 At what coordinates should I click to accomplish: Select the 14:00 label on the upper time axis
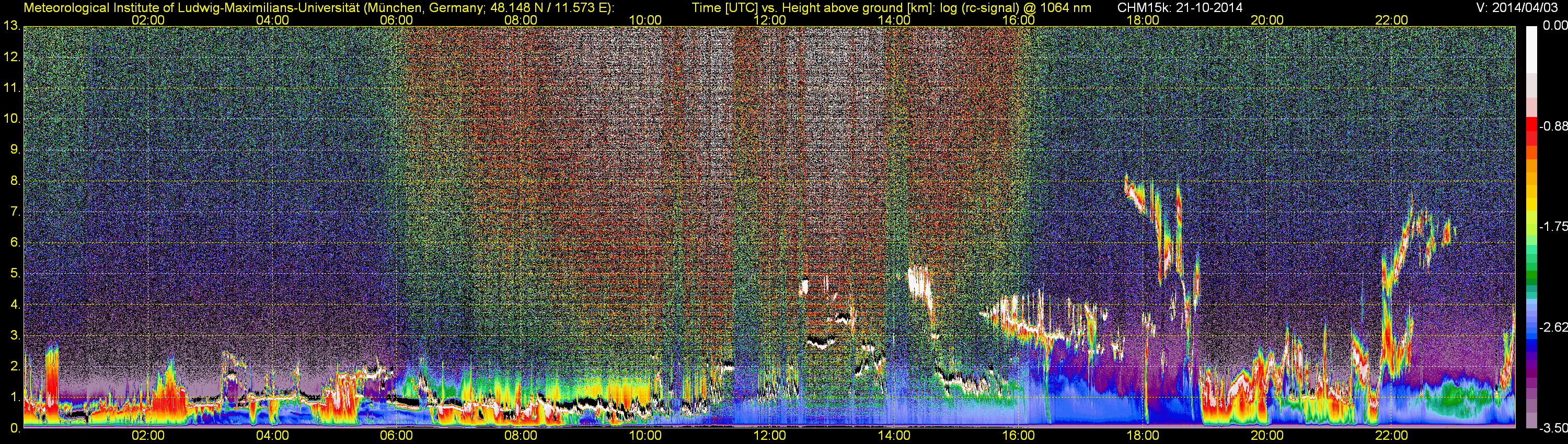[x=894, y=20]
